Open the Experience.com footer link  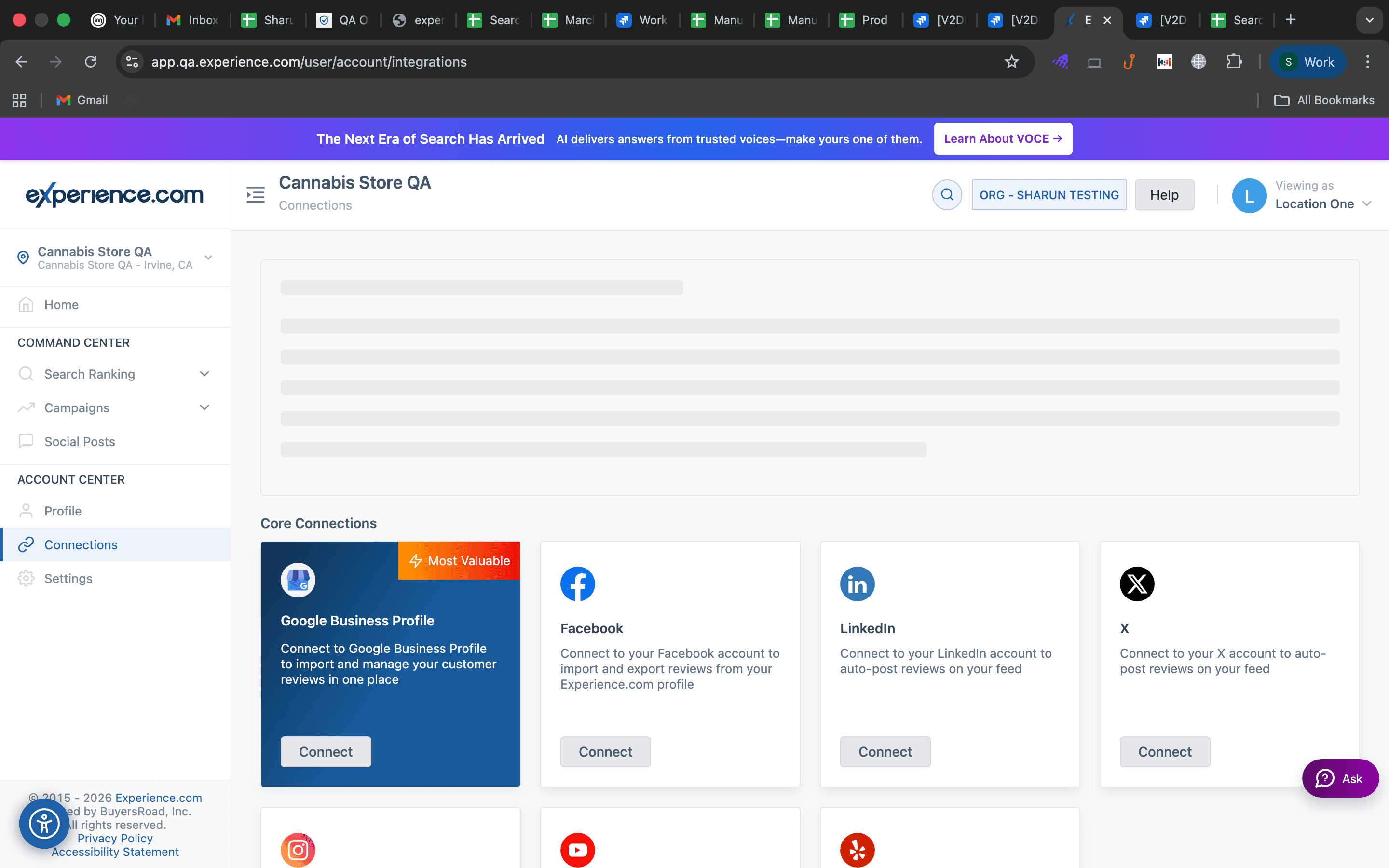[x=158, y=798]
